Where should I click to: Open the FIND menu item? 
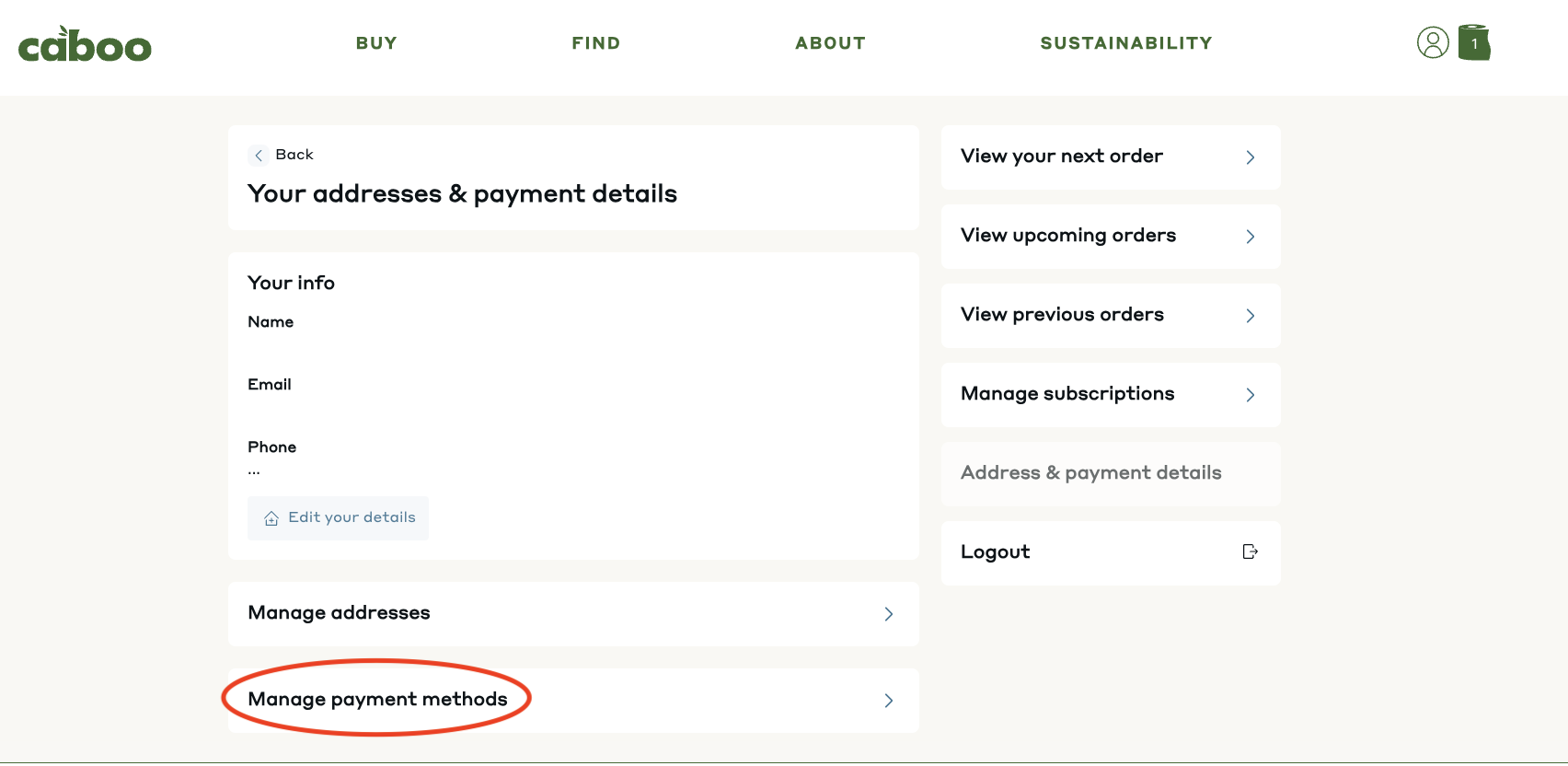click(x=596, y=43)
